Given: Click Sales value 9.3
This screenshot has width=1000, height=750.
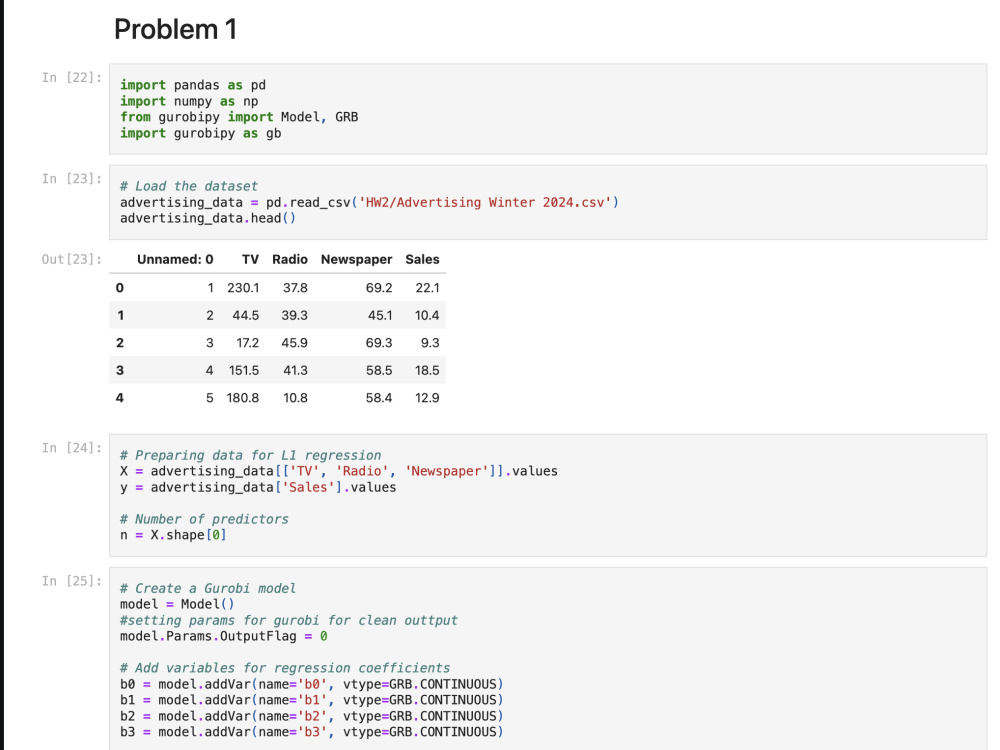Looking at the screenshot, I should point(430,342).
